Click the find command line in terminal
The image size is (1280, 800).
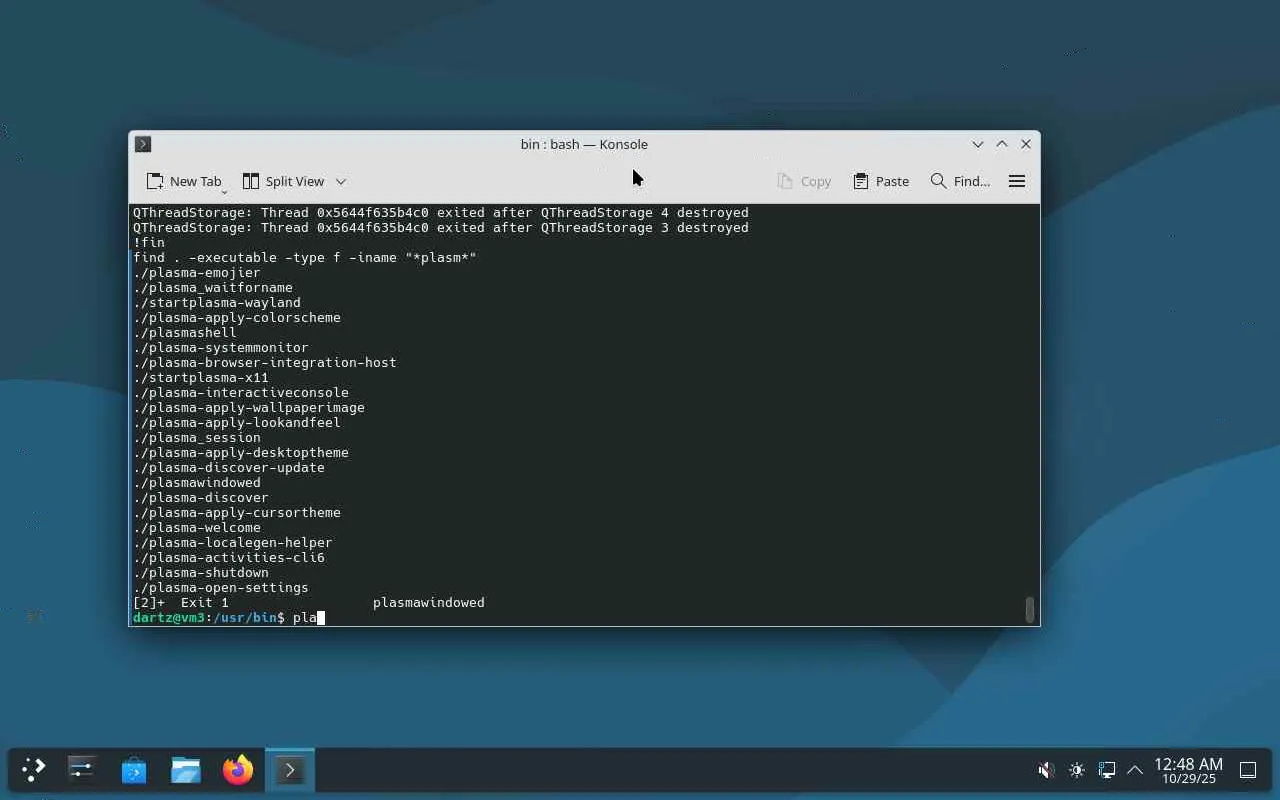pos(305,258)
